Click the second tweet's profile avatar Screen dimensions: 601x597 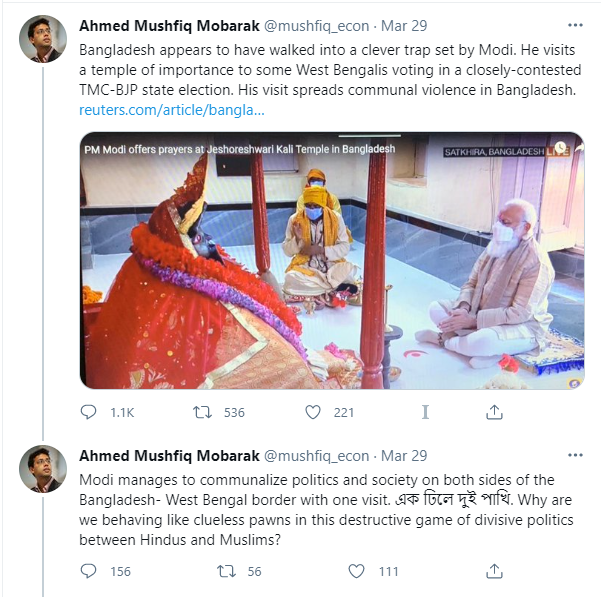pyautogui.click(x=43, y=467)
